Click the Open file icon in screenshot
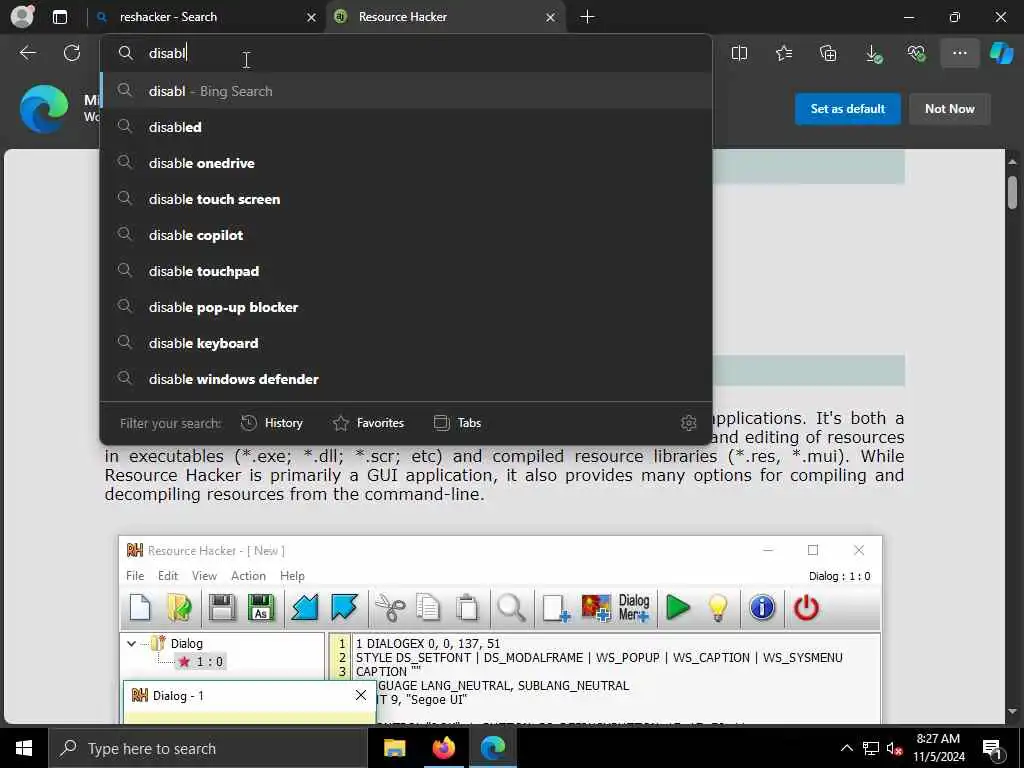 [180, 608]
